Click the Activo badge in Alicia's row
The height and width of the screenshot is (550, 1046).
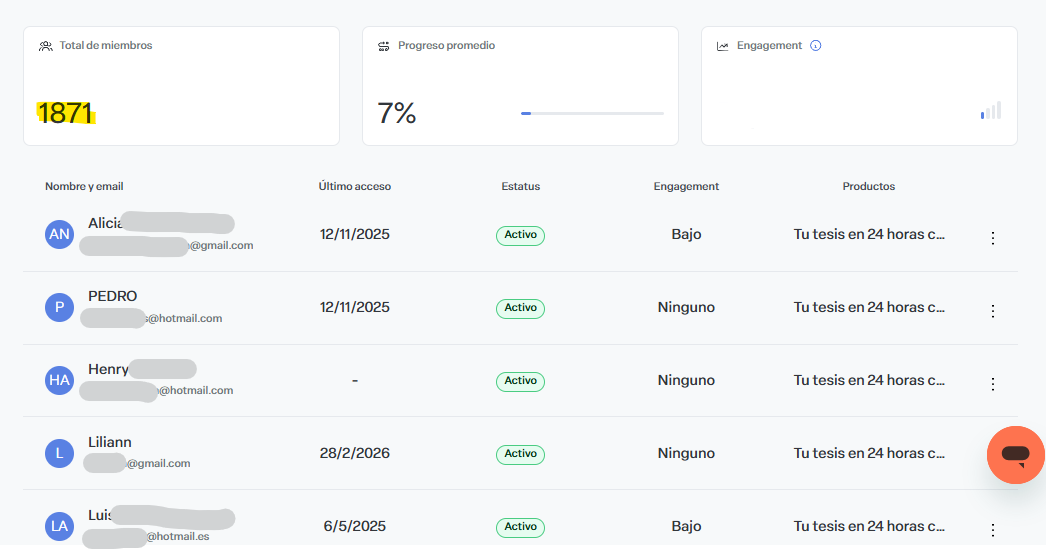(x=520, y=235)
